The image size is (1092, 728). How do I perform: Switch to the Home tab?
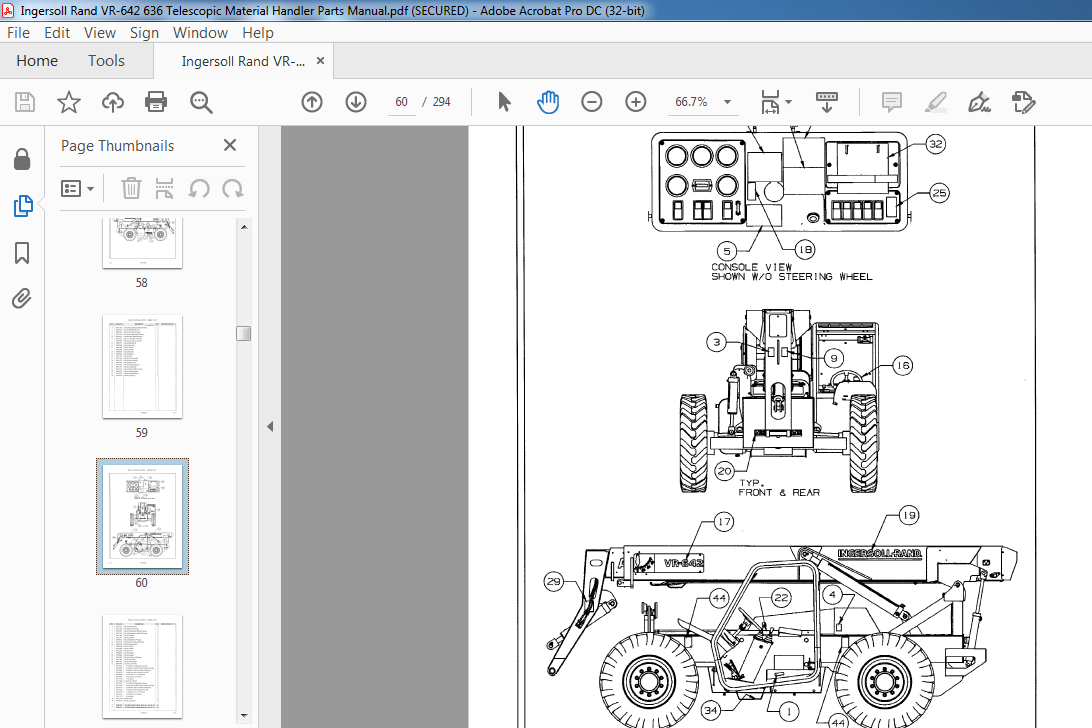click(37, 61)
